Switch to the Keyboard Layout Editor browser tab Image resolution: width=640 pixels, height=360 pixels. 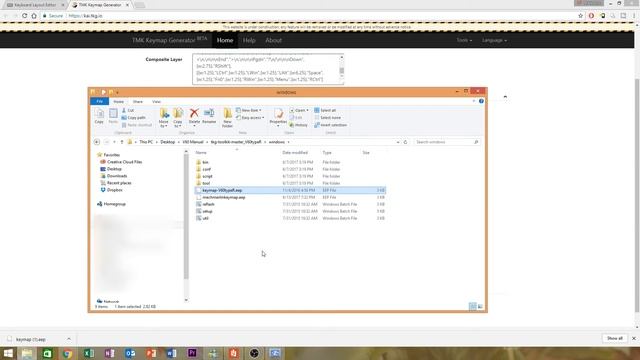point(35,5)
